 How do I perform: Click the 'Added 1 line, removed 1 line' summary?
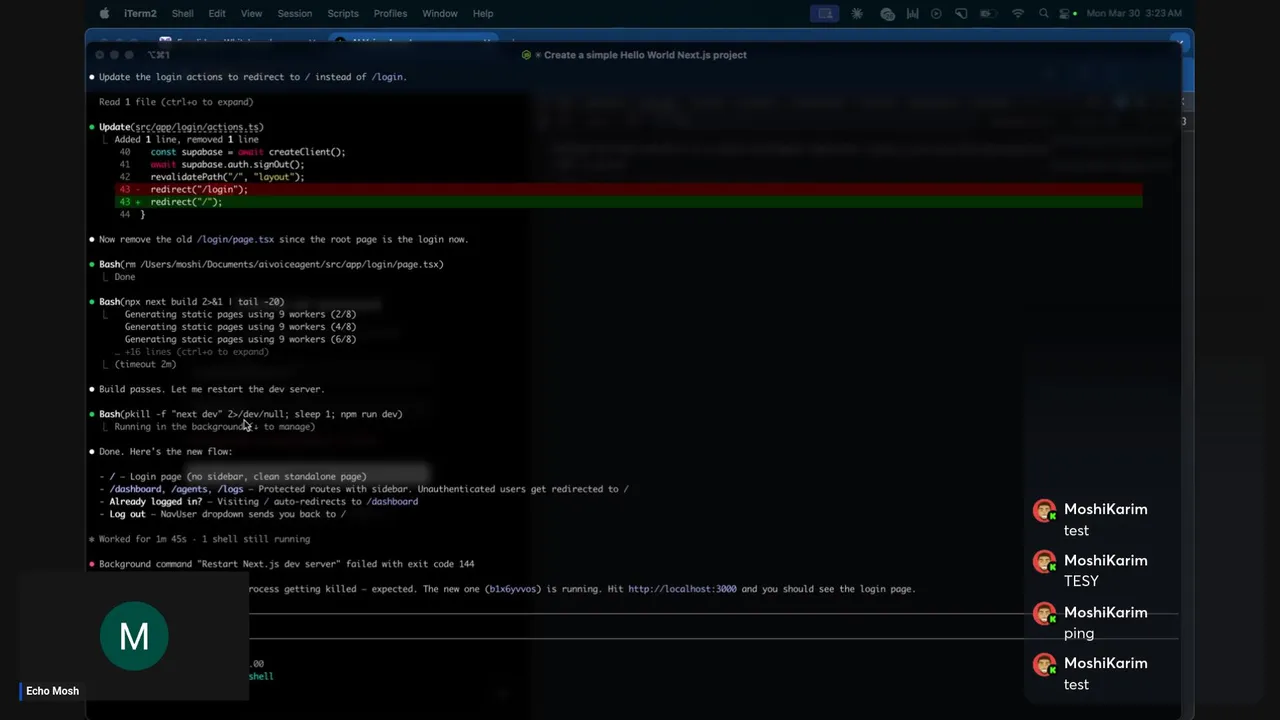click(187, 139)
